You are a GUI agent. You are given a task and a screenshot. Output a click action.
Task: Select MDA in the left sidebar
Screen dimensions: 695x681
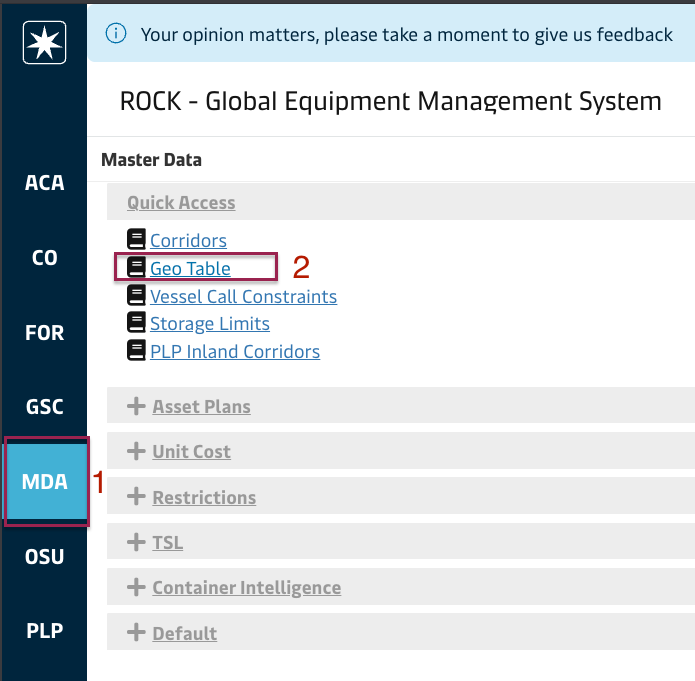(x=45, y=481)
